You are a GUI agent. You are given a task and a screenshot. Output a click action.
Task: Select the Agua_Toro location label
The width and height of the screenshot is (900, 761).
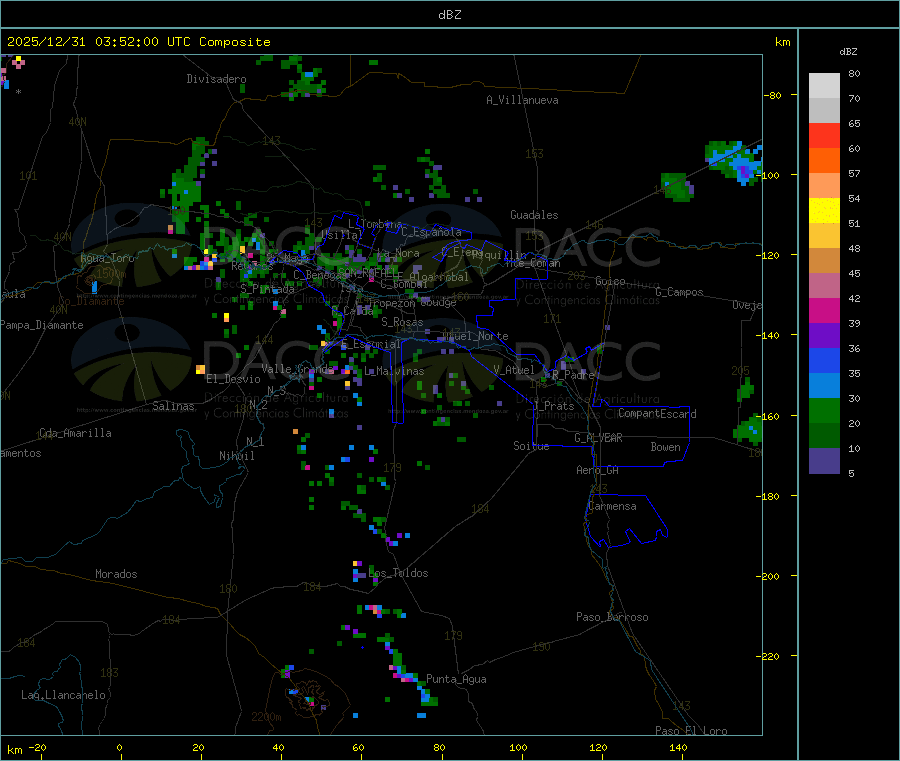click(107, 258)
